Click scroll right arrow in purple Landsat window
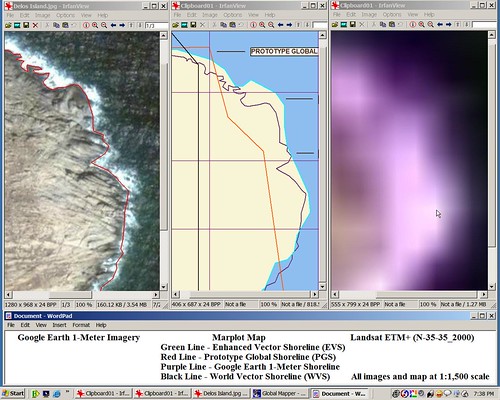 pyautogui.click(x=484, y=294)
